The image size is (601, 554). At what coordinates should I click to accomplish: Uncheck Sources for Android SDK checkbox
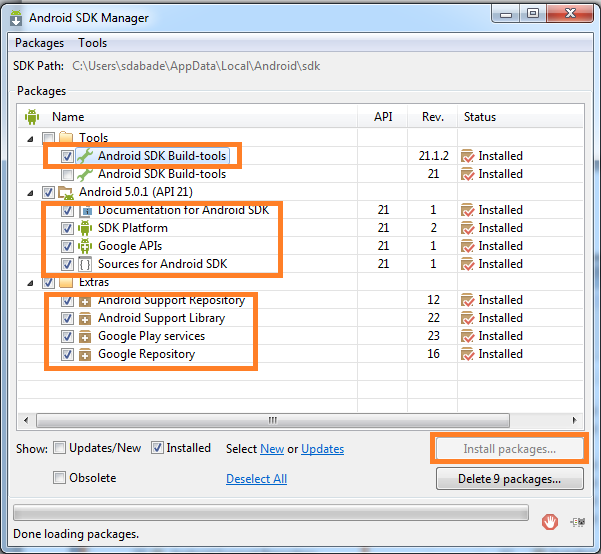click(67, 264)
